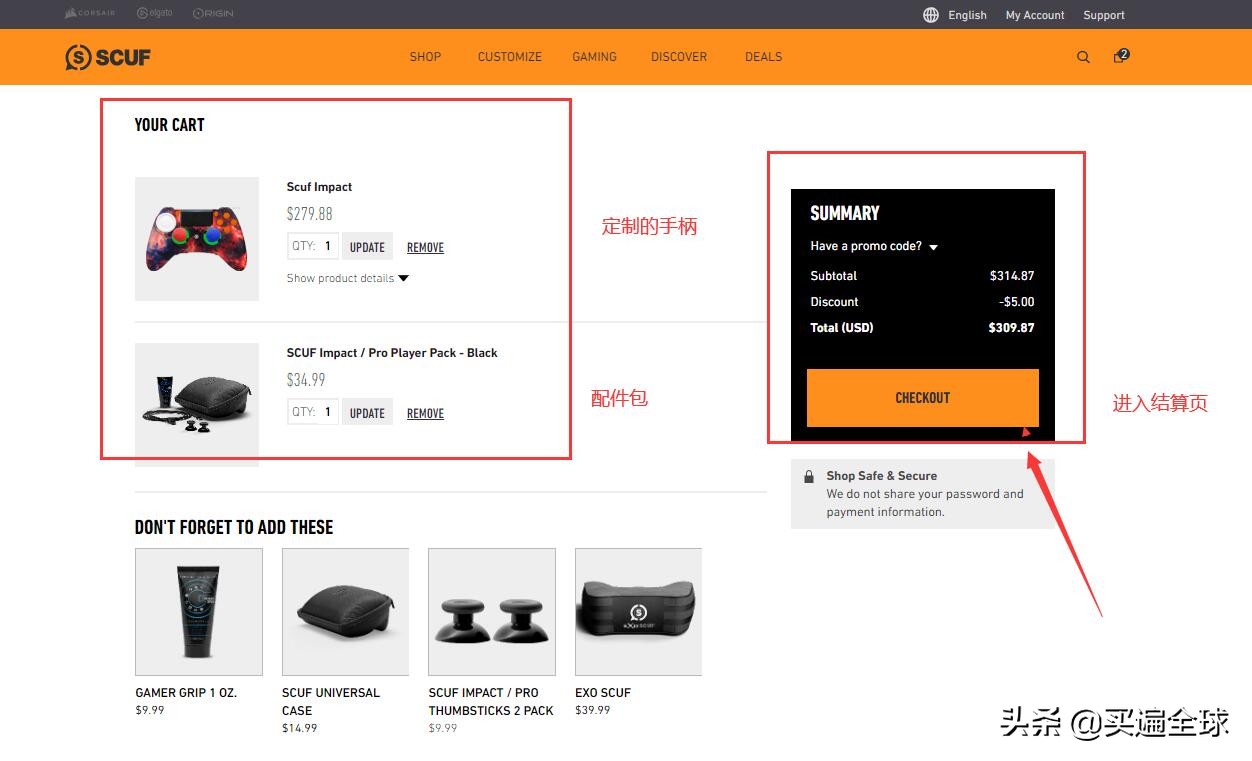Select the -$5.00 discount value
The image size is (1252, 761).
[1017, 302]
